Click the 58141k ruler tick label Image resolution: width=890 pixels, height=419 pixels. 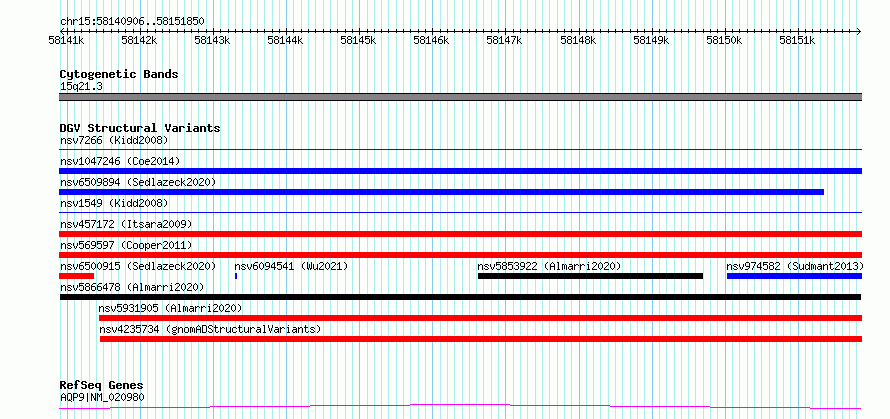(x=68, y=40)
